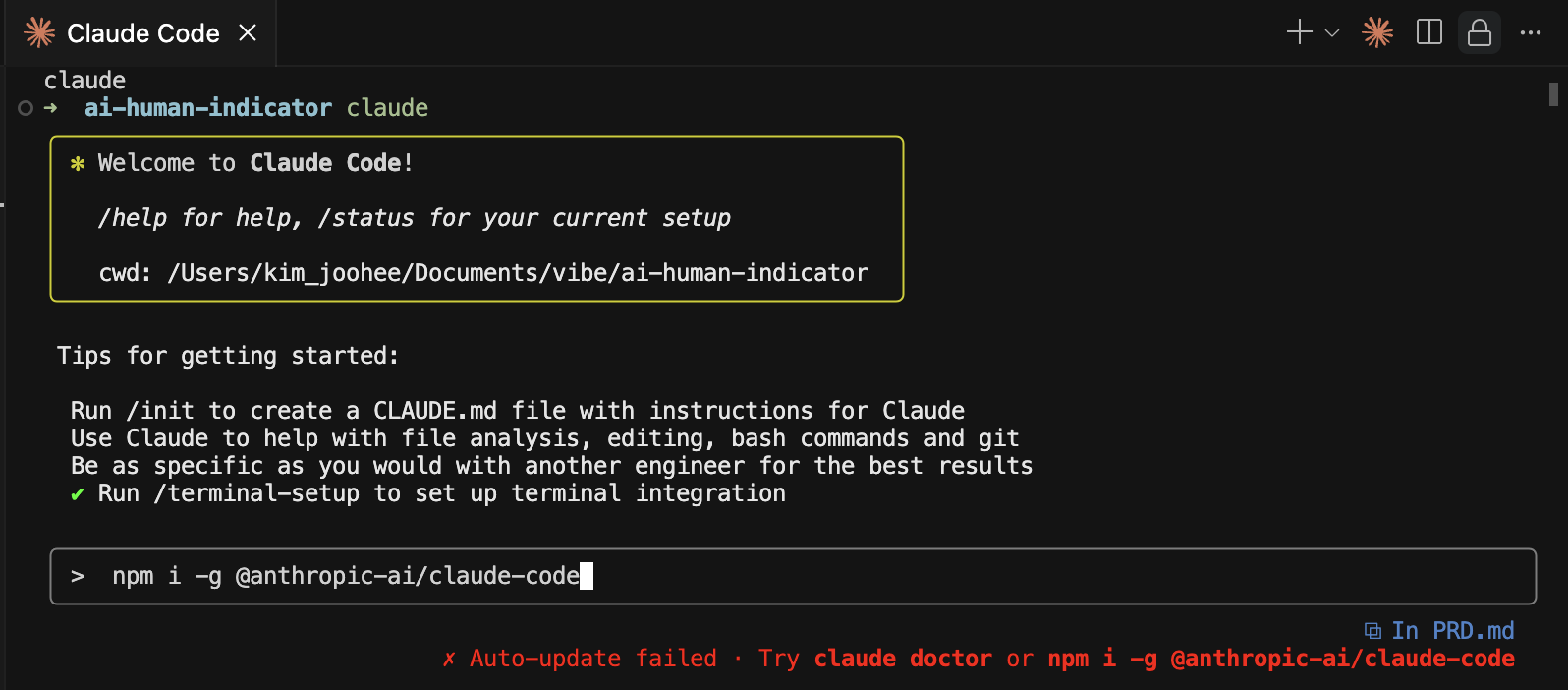Screen dimensions: 1568x690
Task: Click the "In PRD.md" file indicator
Action: pos(1452,631)
